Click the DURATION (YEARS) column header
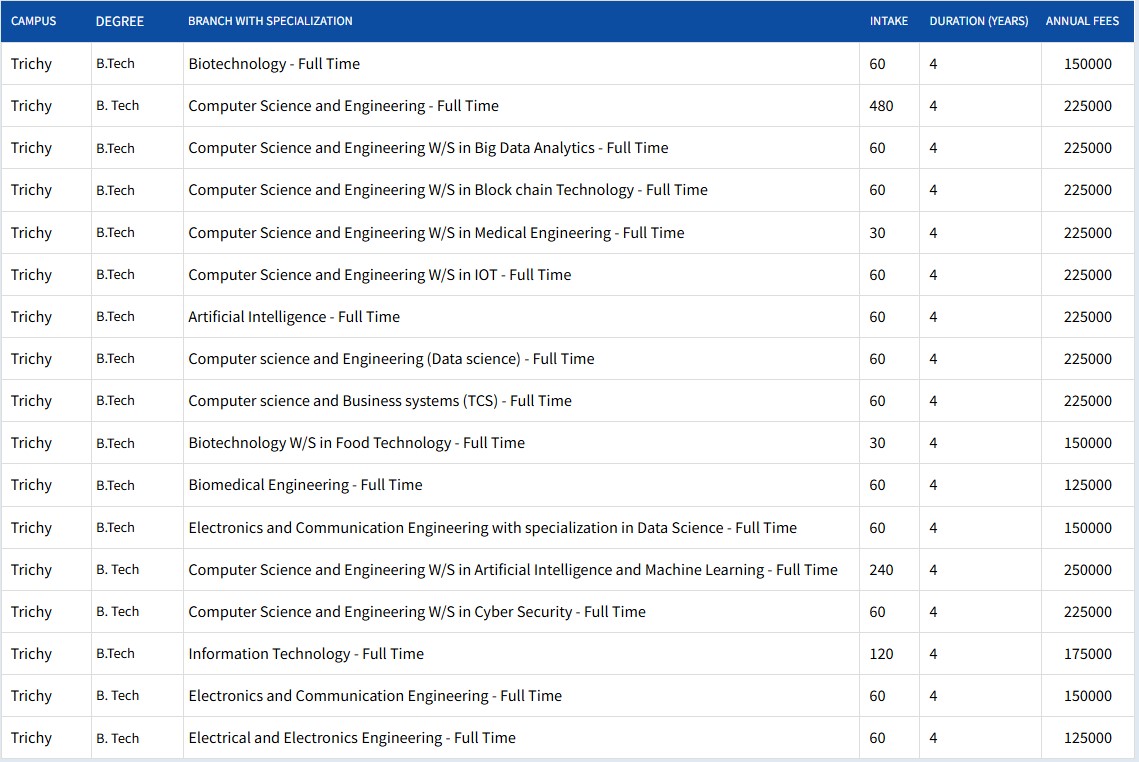This screenshot has height=762, width=1139. 979,21
